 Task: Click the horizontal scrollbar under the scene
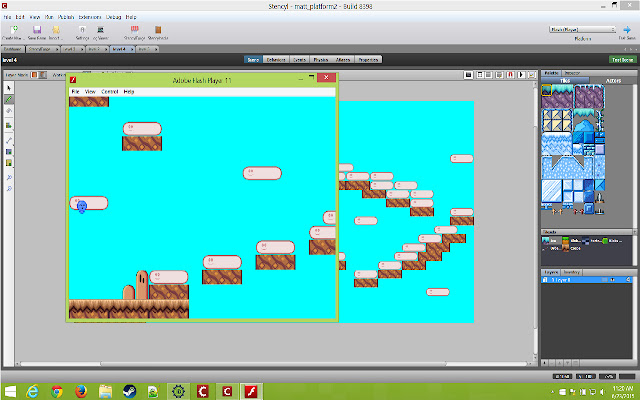273,364
